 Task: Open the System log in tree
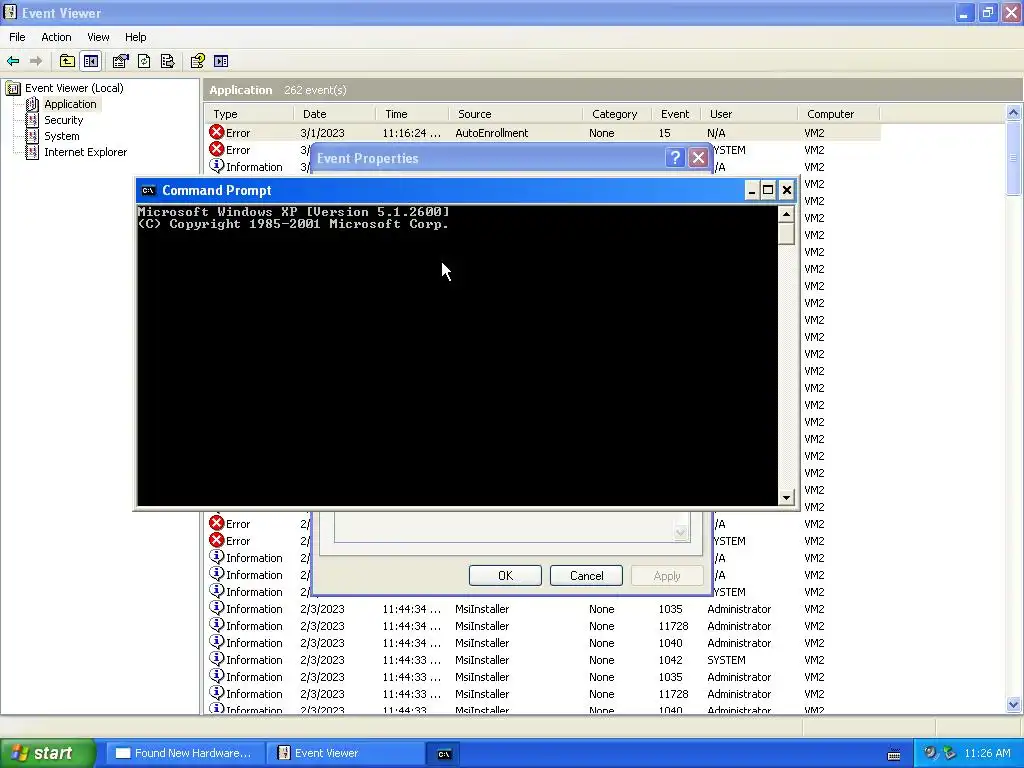[61, 136]
